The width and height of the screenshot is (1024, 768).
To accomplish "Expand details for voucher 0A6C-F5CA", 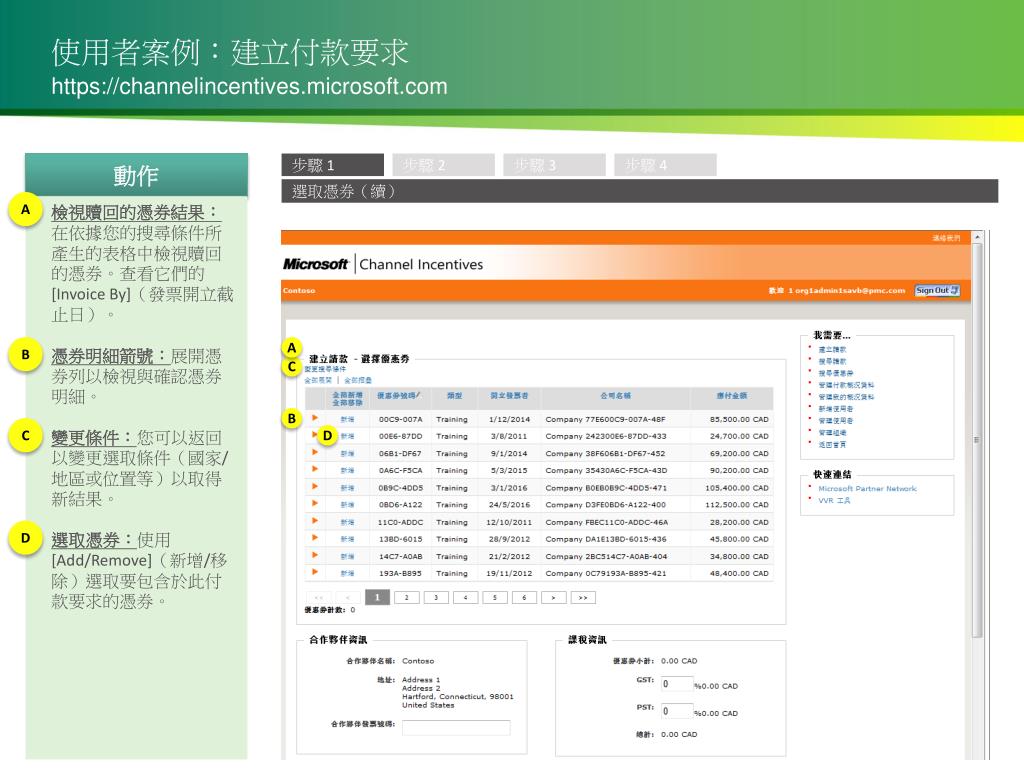I will click(315, 469).
